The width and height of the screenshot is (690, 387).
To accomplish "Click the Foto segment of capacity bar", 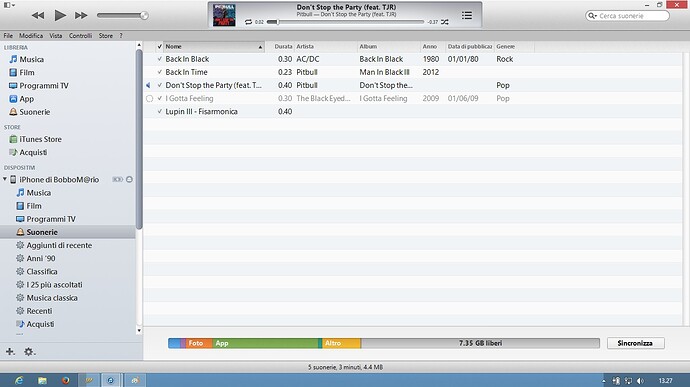I will coord(199,343).
